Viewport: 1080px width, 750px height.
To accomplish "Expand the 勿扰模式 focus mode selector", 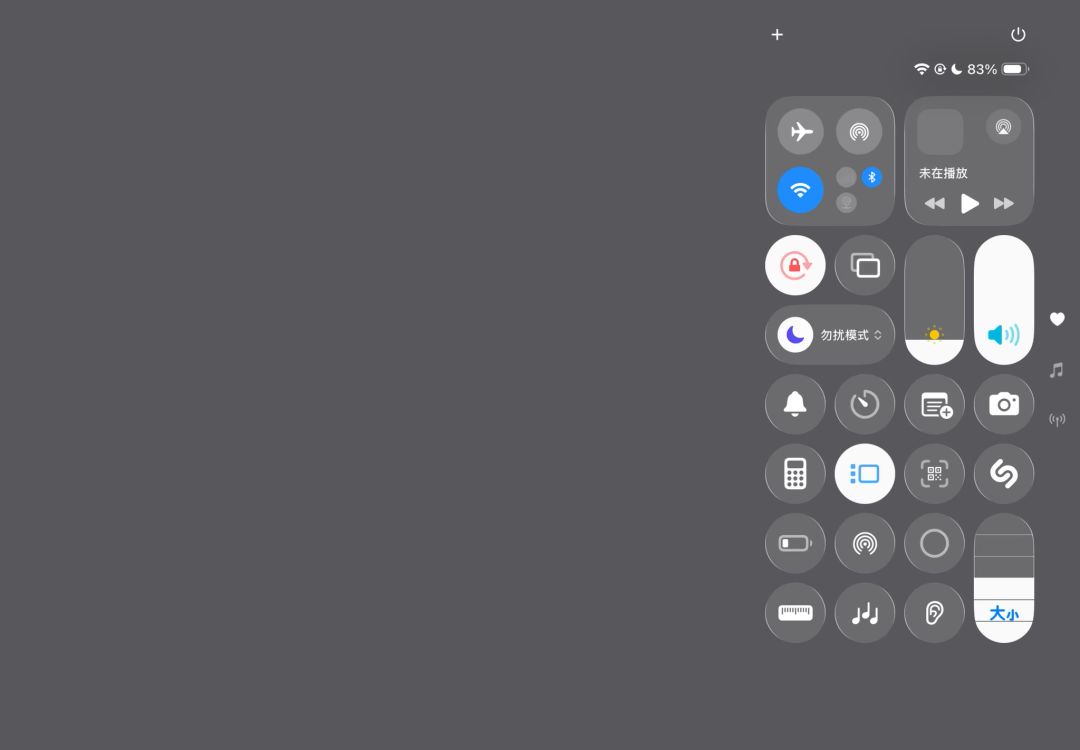I will point(851,335).
